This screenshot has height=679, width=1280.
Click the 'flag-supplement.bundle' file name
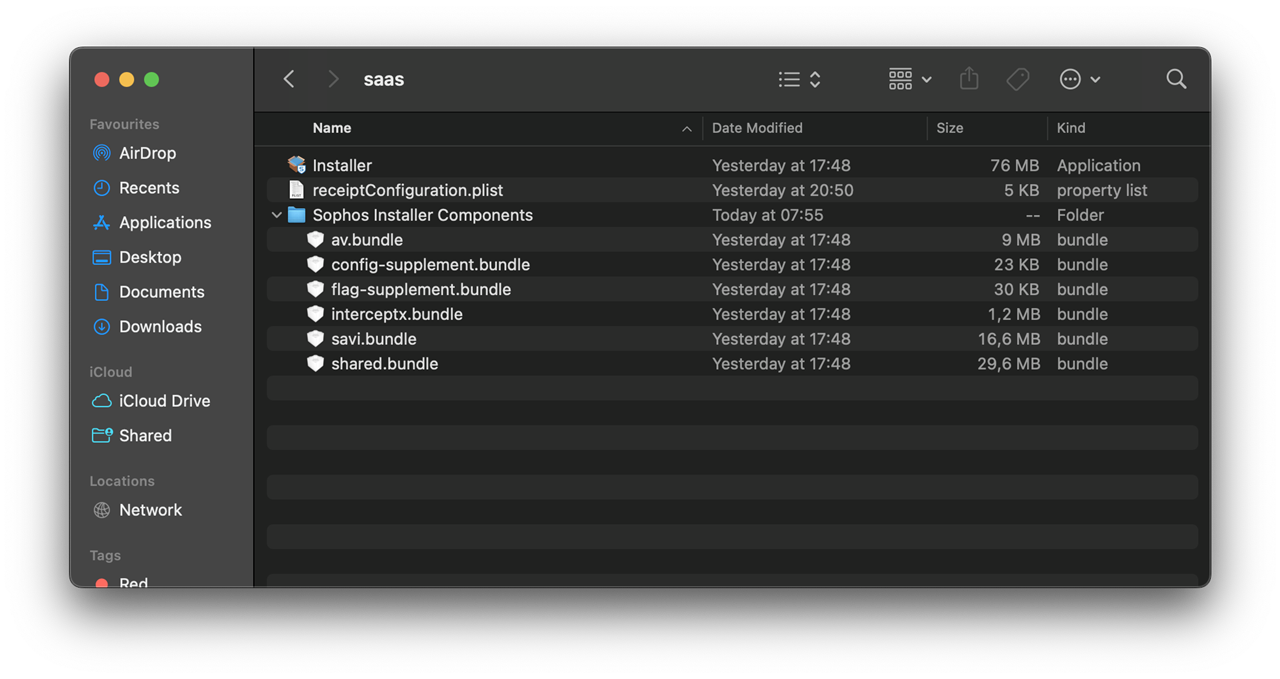[x=421, y=289]
